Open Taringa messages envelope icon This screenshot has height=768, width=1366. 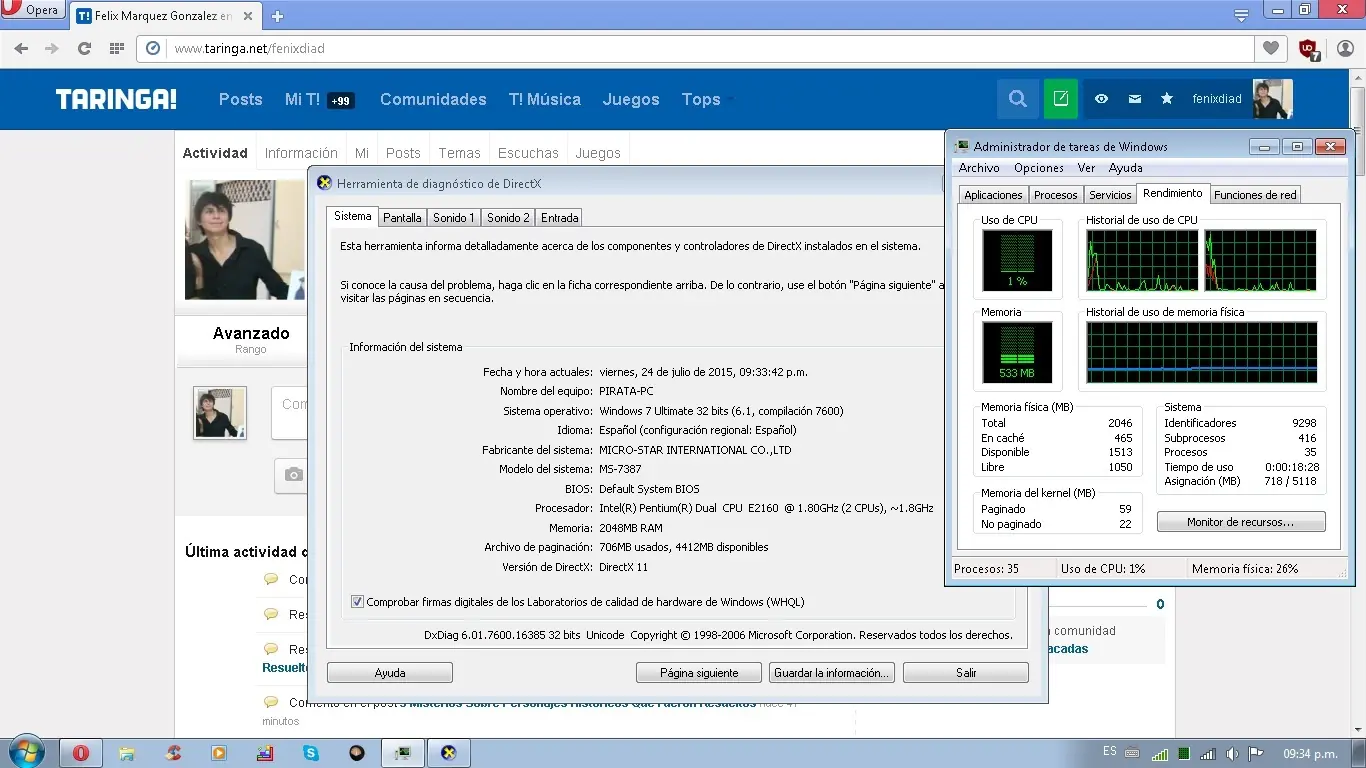click(1134, 99)
